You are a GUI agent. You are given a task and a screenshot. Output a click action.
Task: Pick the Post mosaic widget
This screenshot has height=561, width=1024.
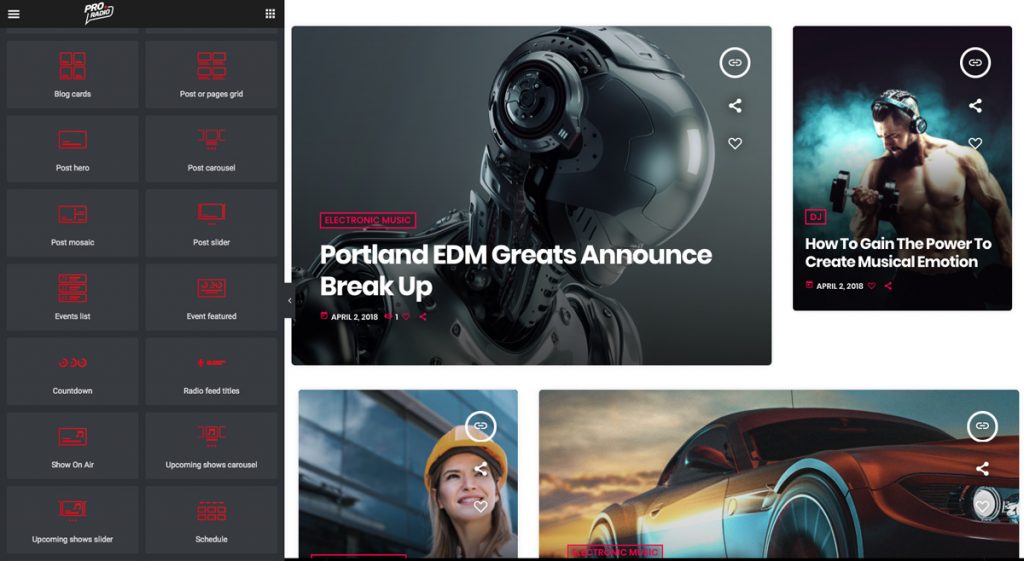[x=72, y=223]
